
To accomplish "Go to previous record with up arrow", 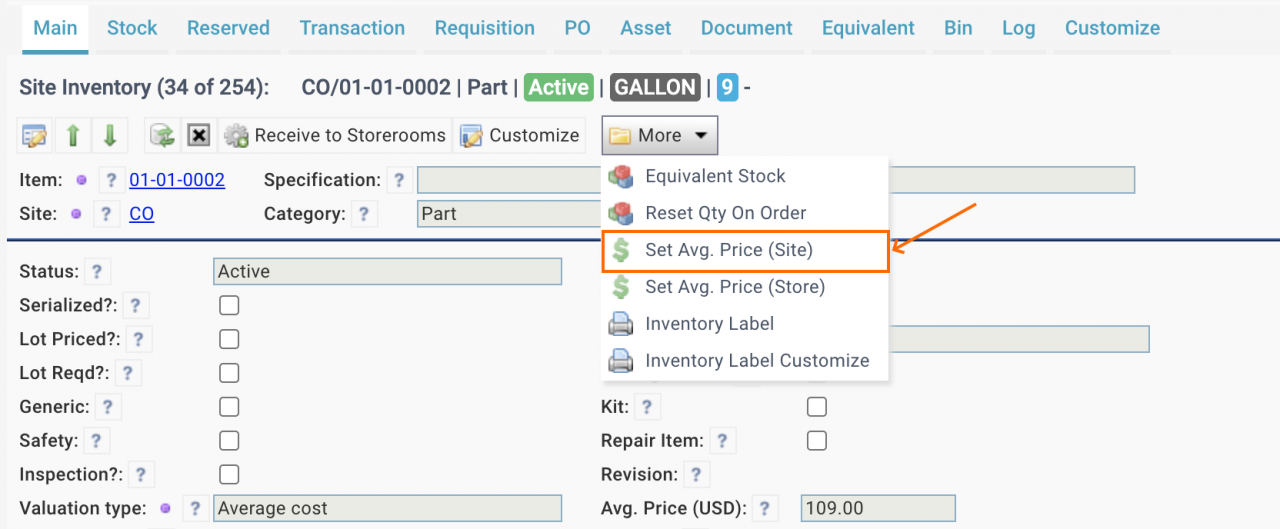I will (73, 136).
